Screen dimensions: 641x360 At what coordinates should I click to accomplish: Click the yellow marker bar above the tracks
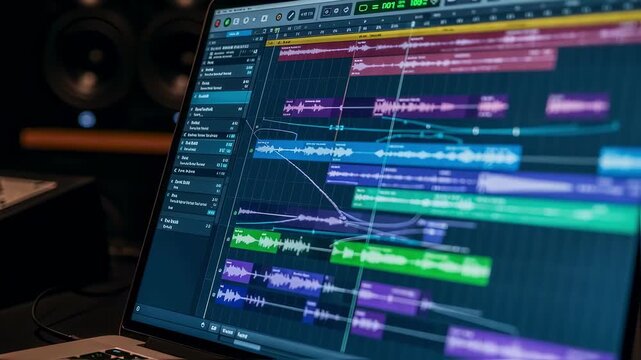point(453,29)
